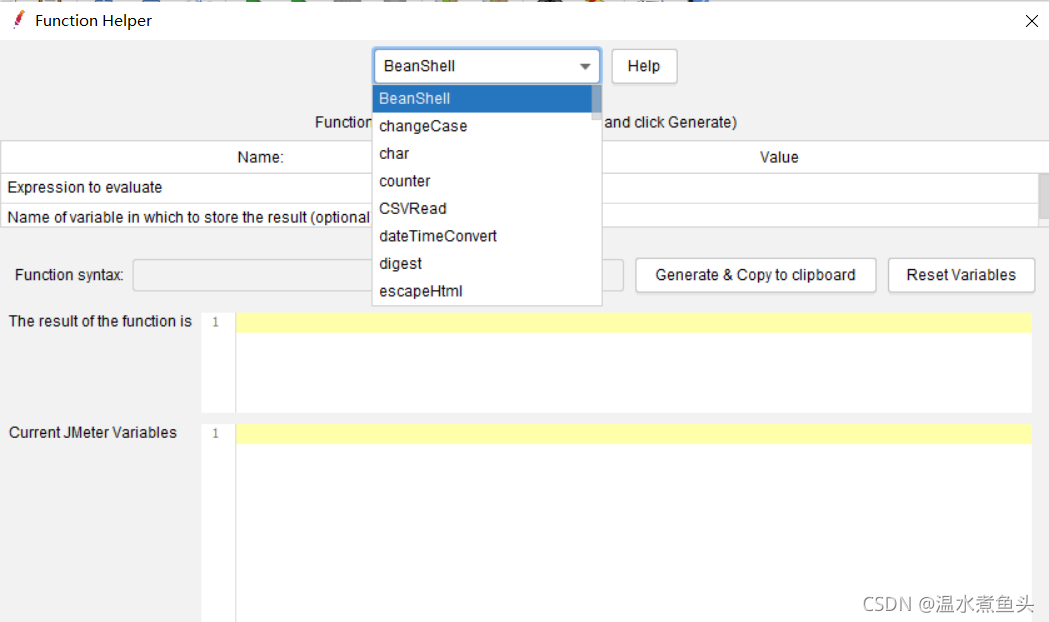The width and height of the screenshot is (1049, 622).
Task: Select counter in the function list
Action: tap(482, 181)
